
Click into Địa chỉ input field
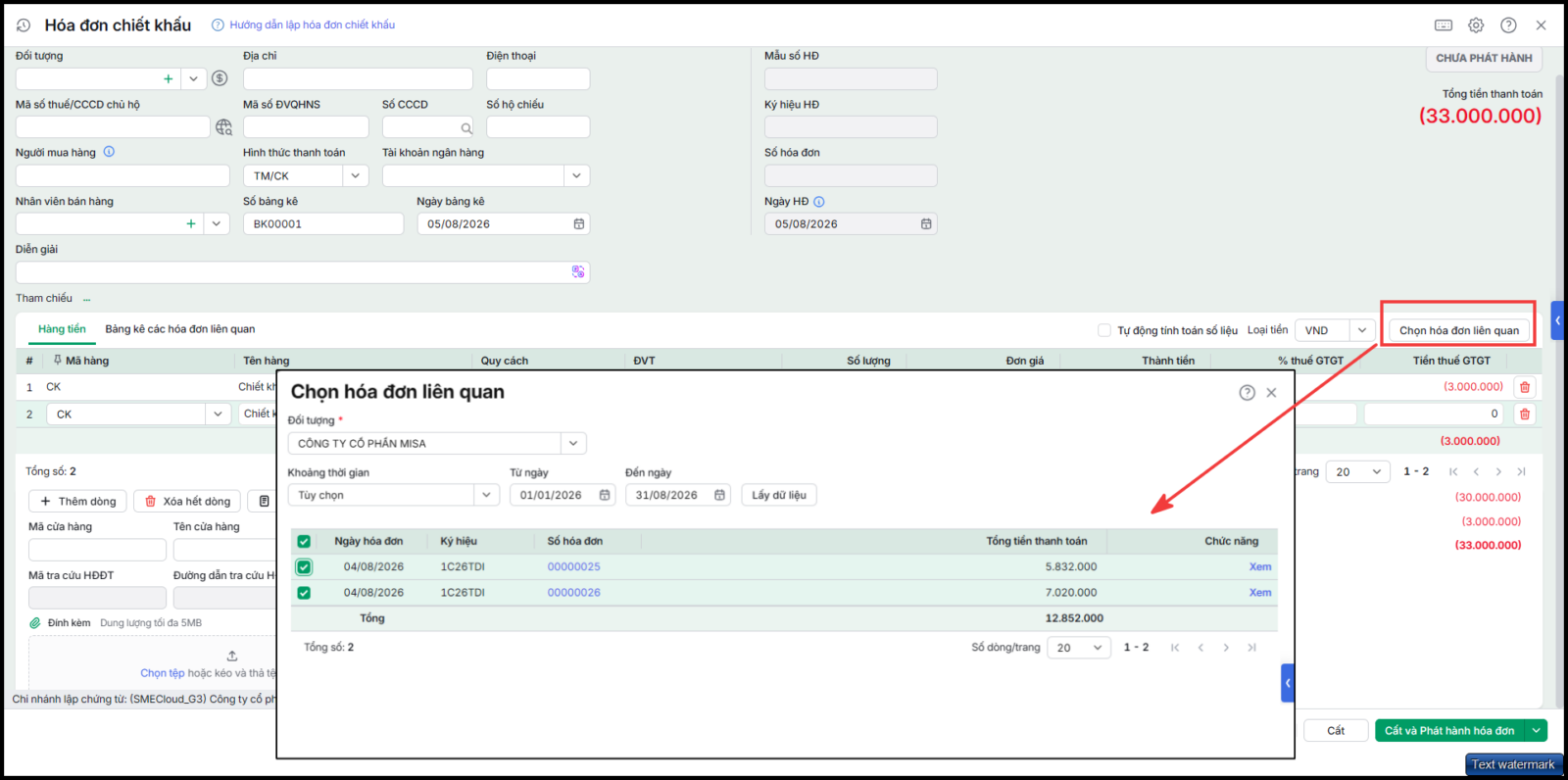tap(358, 78)
